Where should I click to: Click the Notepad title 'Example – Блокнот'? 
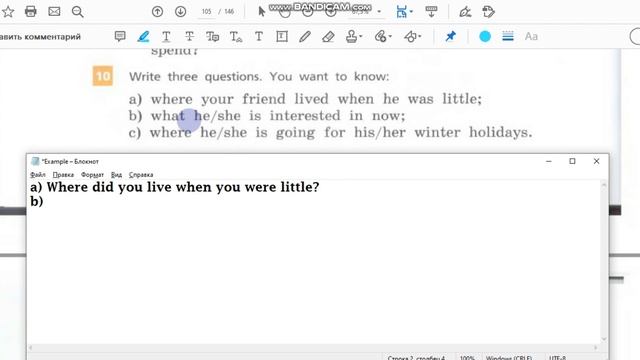tap(70, 162)
